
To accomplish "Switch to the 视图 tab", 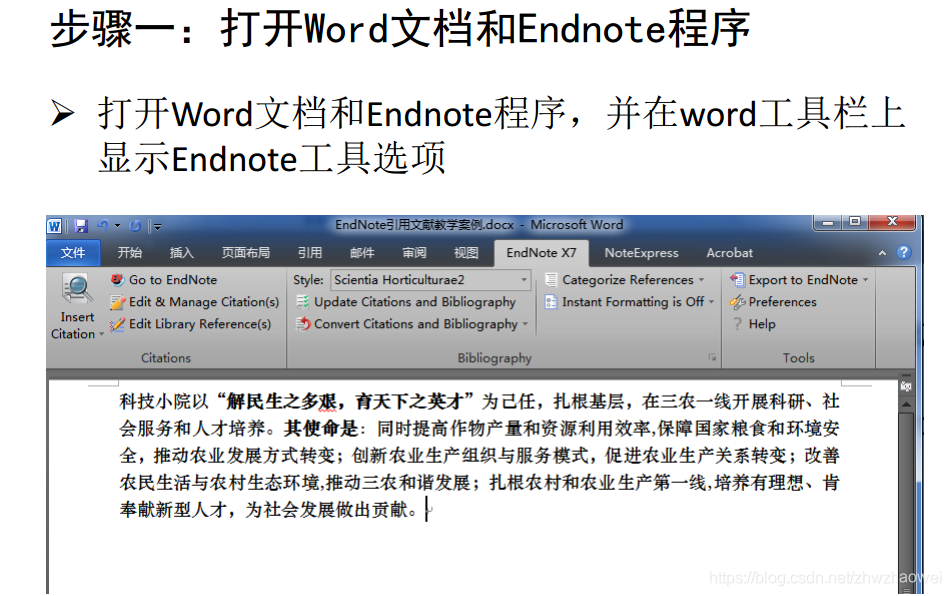I will point(466,253).
